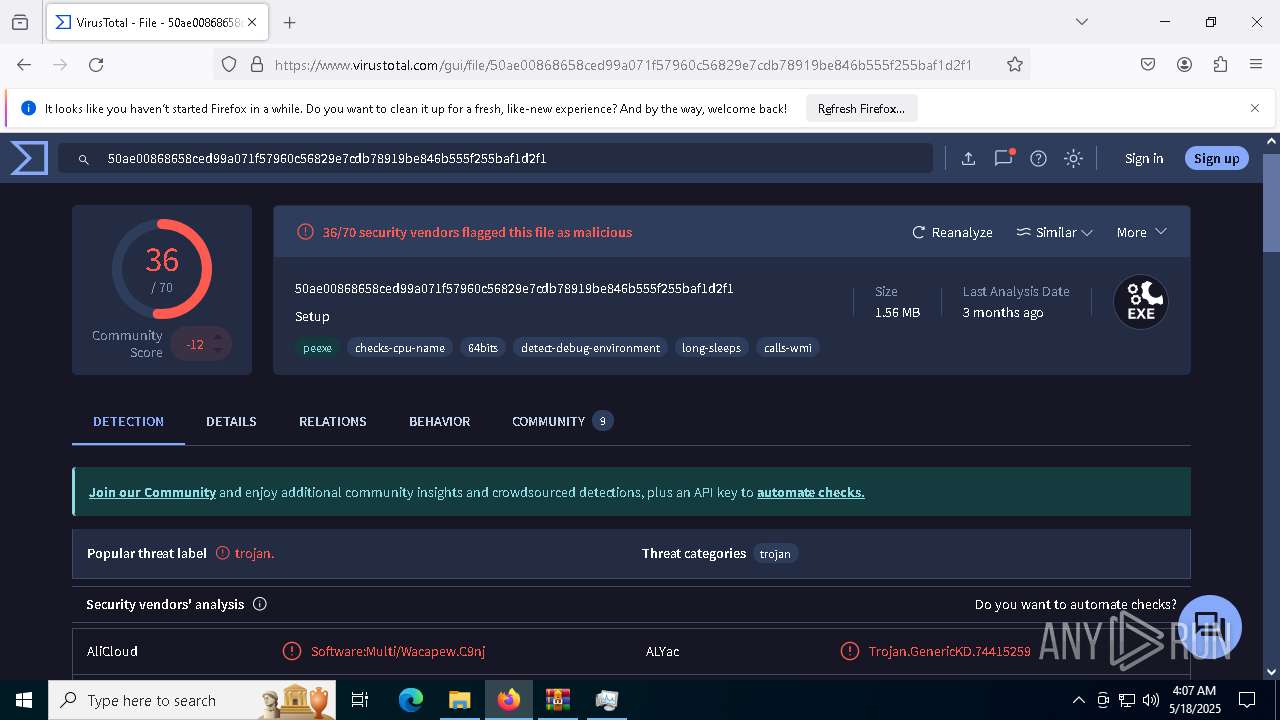Bookmark this page with the star icon
This screenshot has height=720, width=1280.
click(1015, 64)
